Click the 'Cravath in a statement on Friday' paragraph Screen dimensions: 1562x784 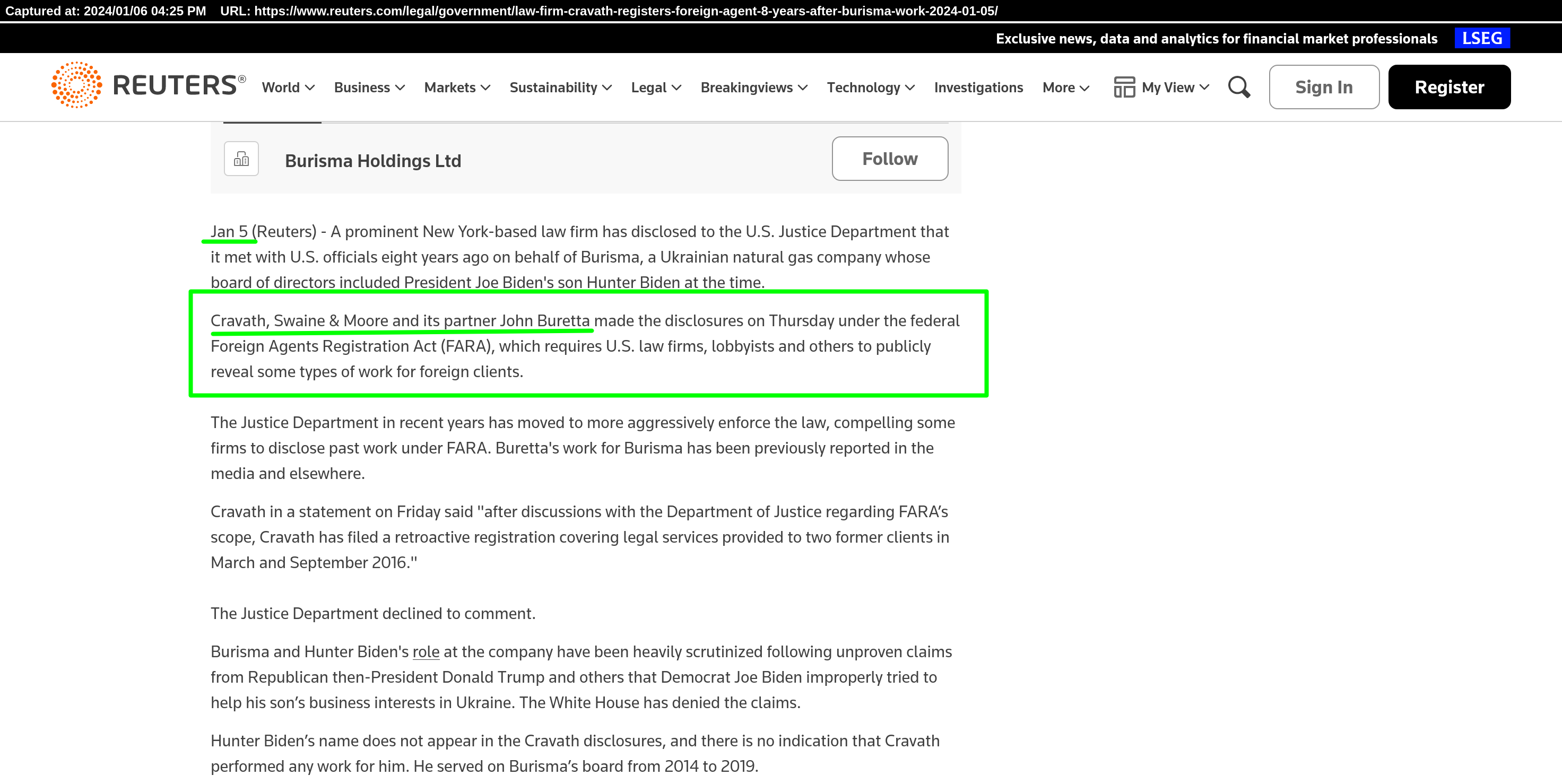pos(580,537)
